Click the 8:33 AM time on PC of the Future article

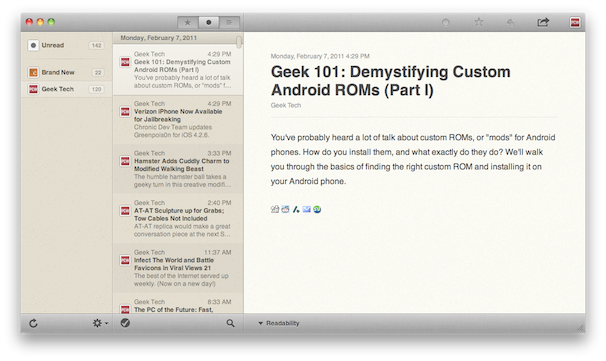coord(219,301)
